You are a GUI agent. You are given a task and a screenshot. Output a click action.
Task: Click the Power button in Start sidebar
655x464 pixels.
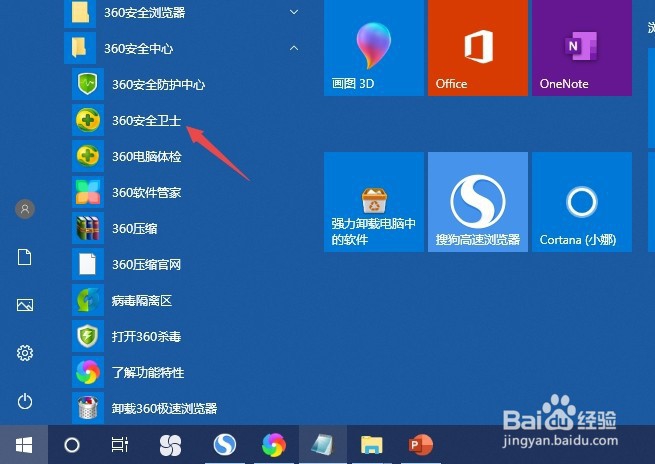25,401
